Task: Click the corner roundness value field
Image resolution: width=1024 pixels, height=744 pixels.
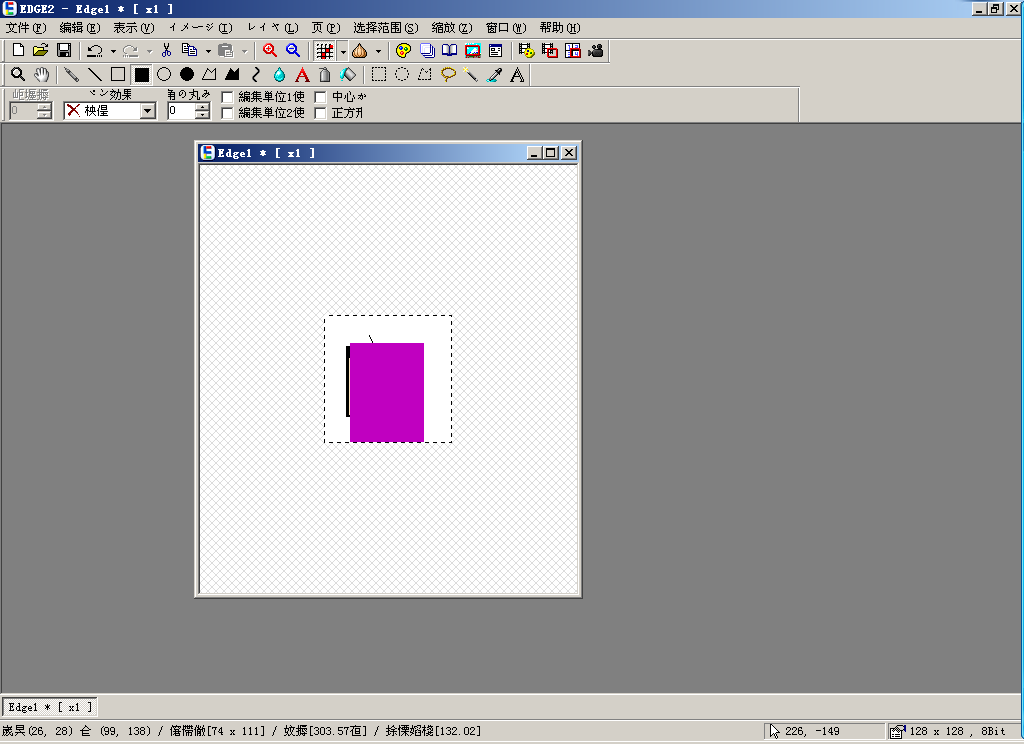Action: pos(181,111)
